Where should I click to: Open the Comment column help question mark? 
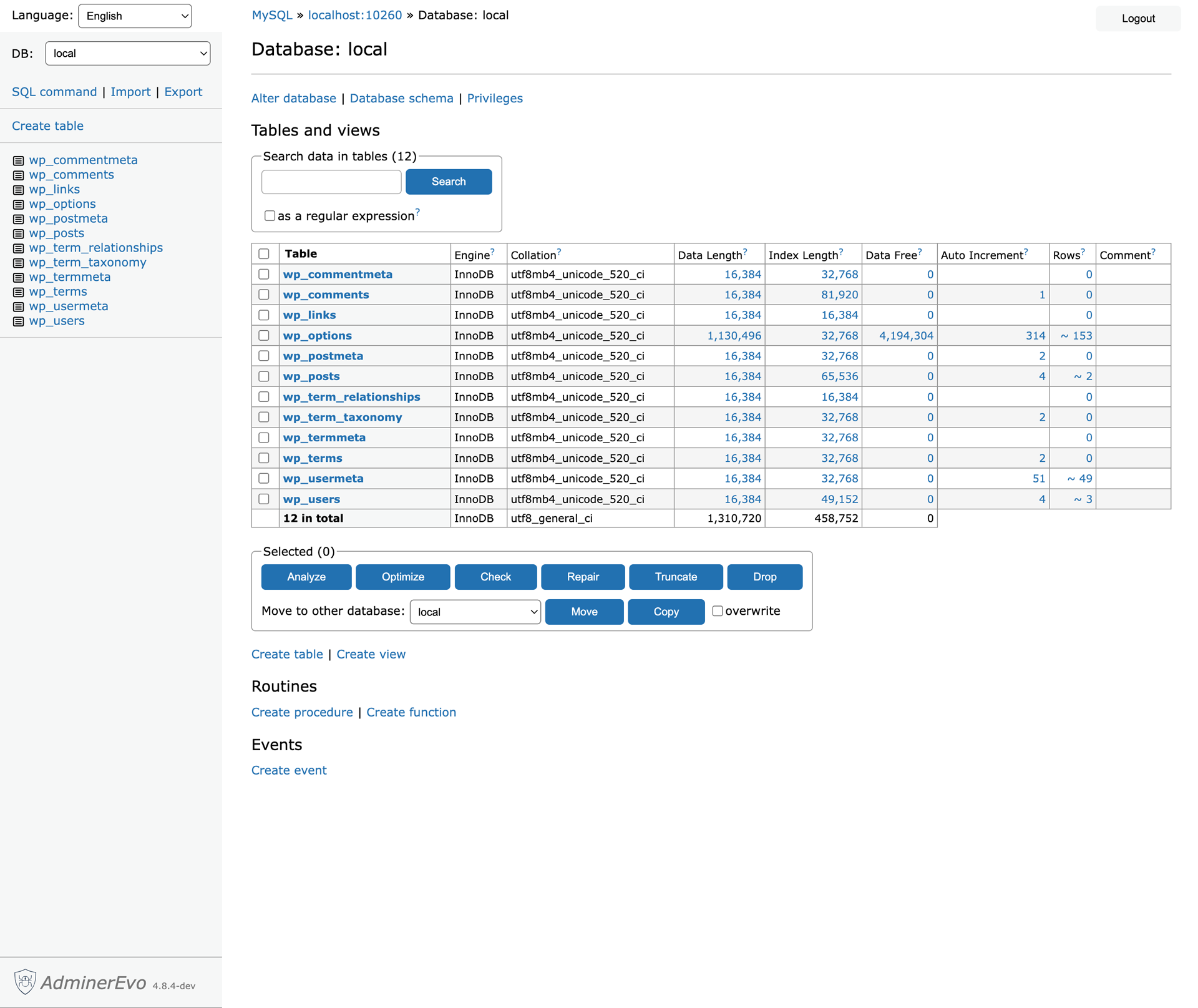tap(1153, 252)
